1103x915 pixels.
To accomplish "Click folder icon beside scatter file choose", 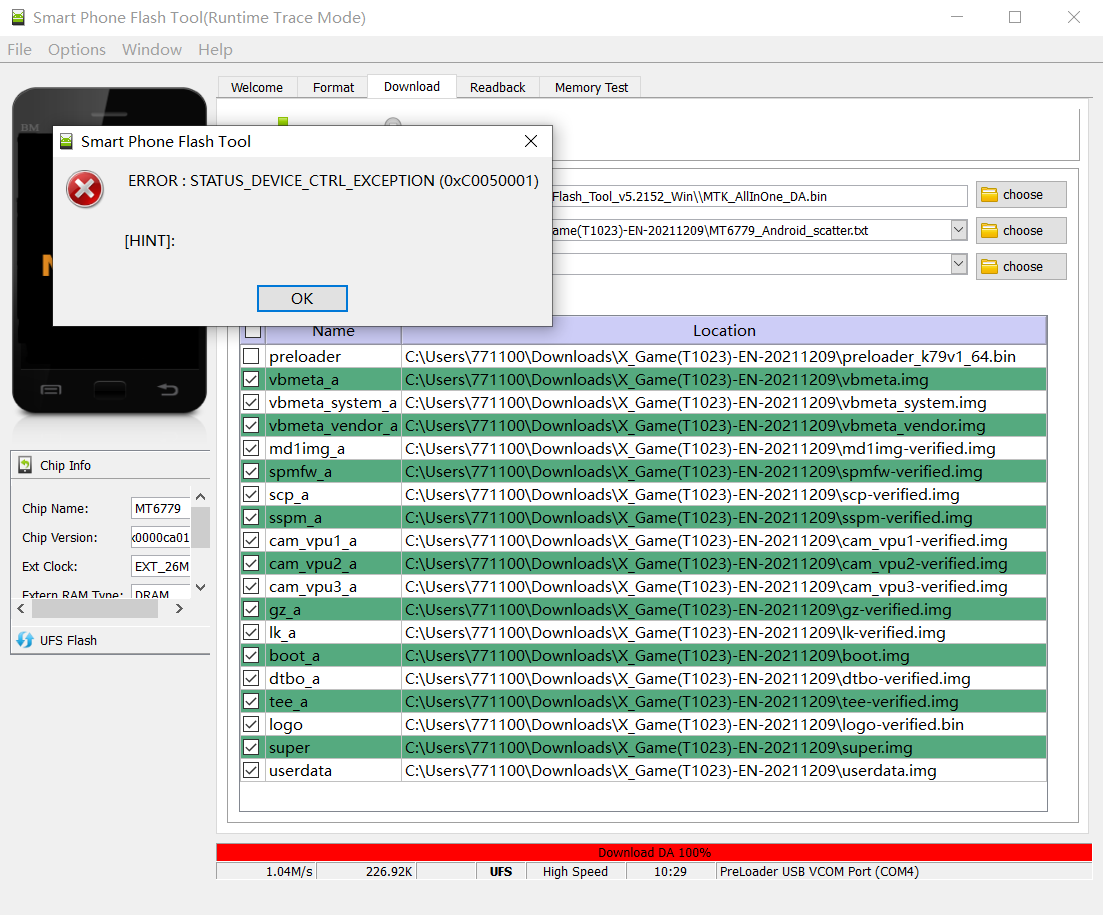I will pos(990,231).
